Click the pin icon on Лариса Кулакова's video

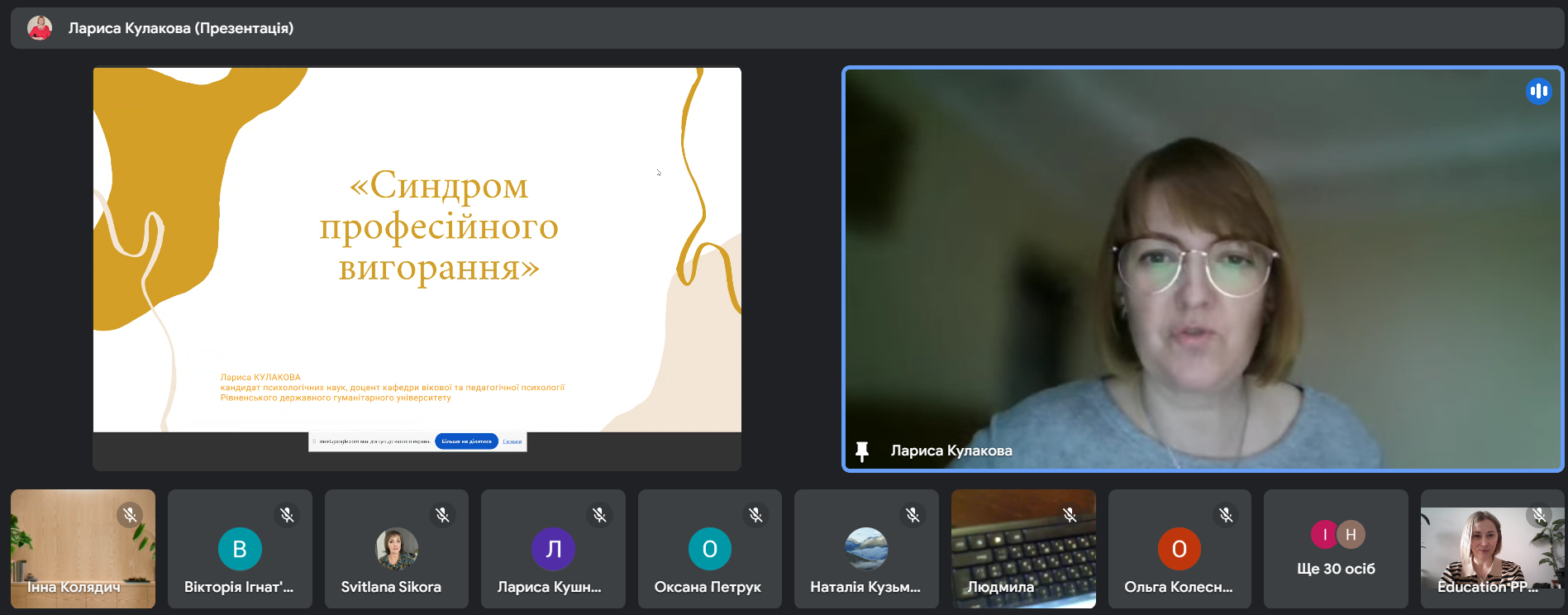tap(861, 451)
